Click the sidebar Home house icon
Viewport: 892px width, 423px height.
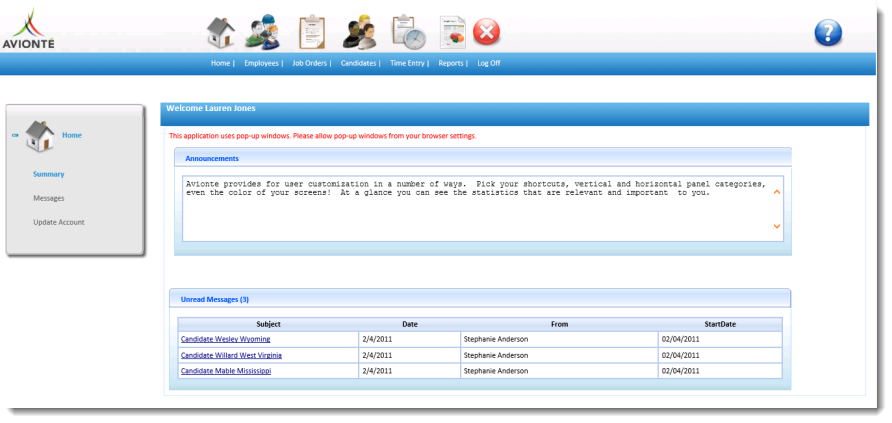click(40, 135)
